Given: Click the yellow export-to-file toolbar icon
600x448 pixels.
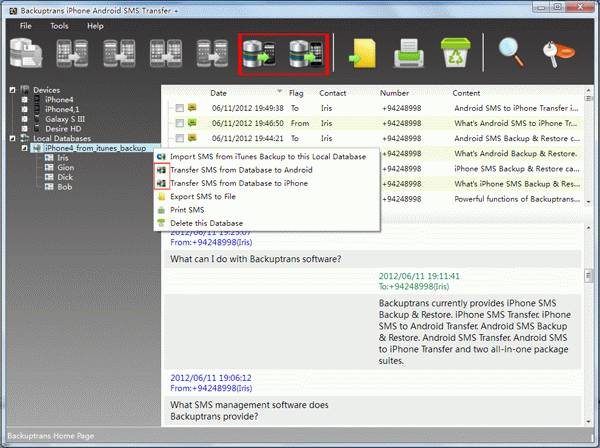Looking at the screenshot, I should point(362,54).
